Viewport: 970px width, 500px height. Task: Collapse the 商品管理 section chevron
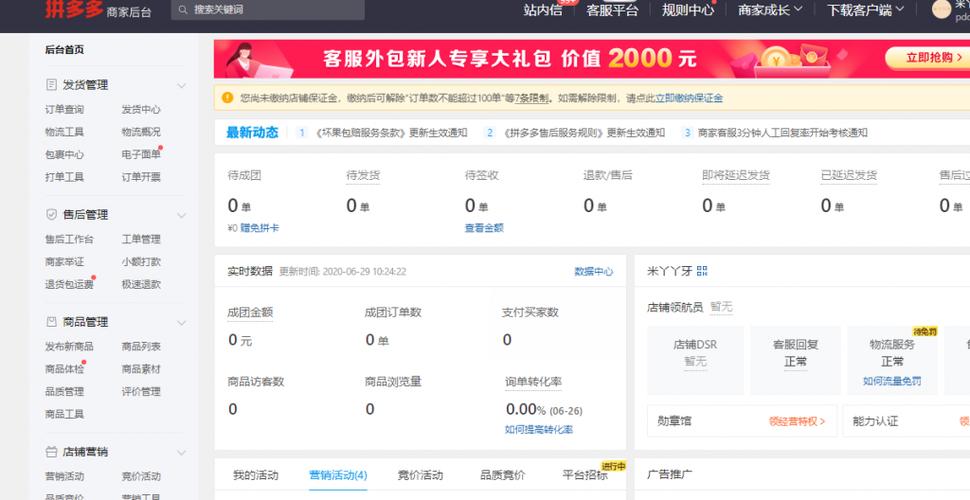(181, 322)
